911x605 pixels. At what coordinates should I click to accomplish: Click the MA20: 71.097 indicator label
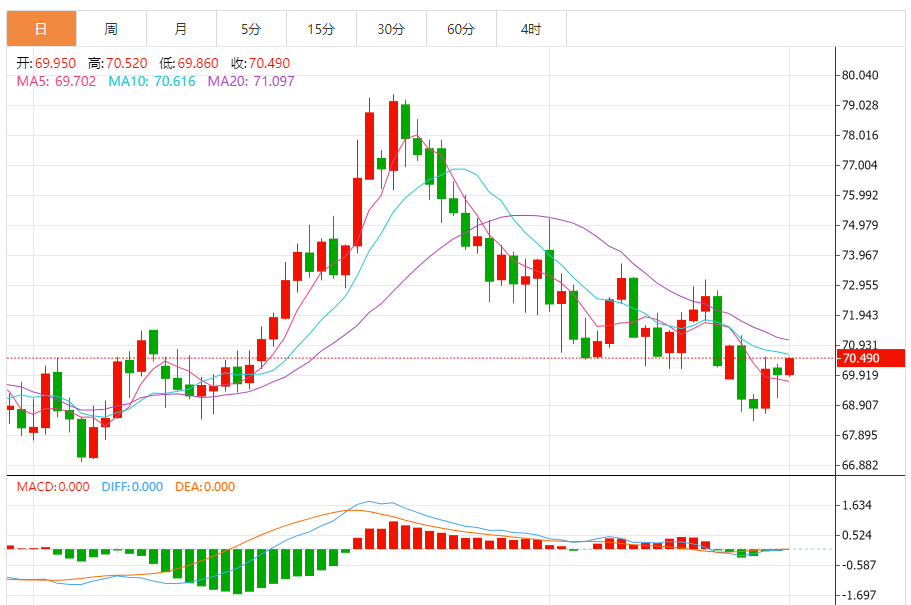[251, 81]
